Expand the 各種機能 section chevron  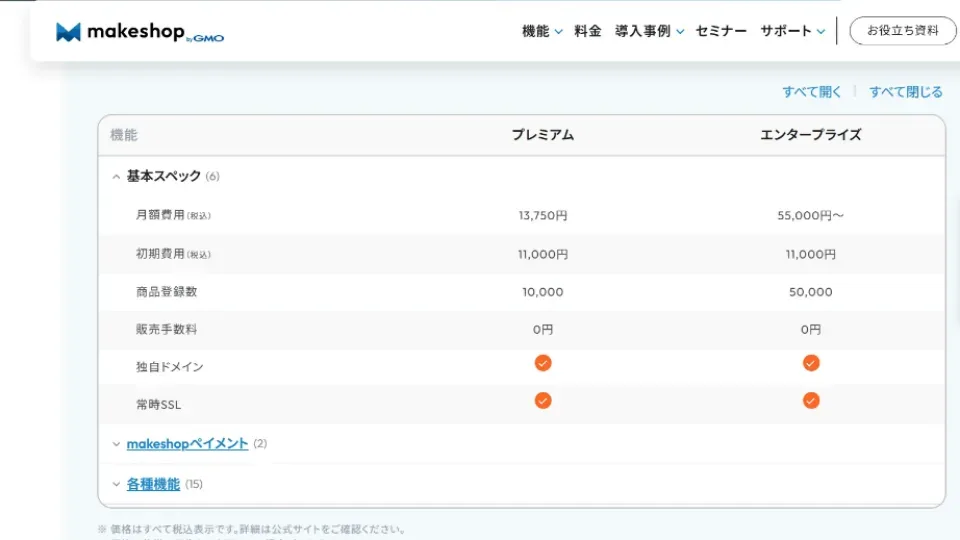click(116, 484)
